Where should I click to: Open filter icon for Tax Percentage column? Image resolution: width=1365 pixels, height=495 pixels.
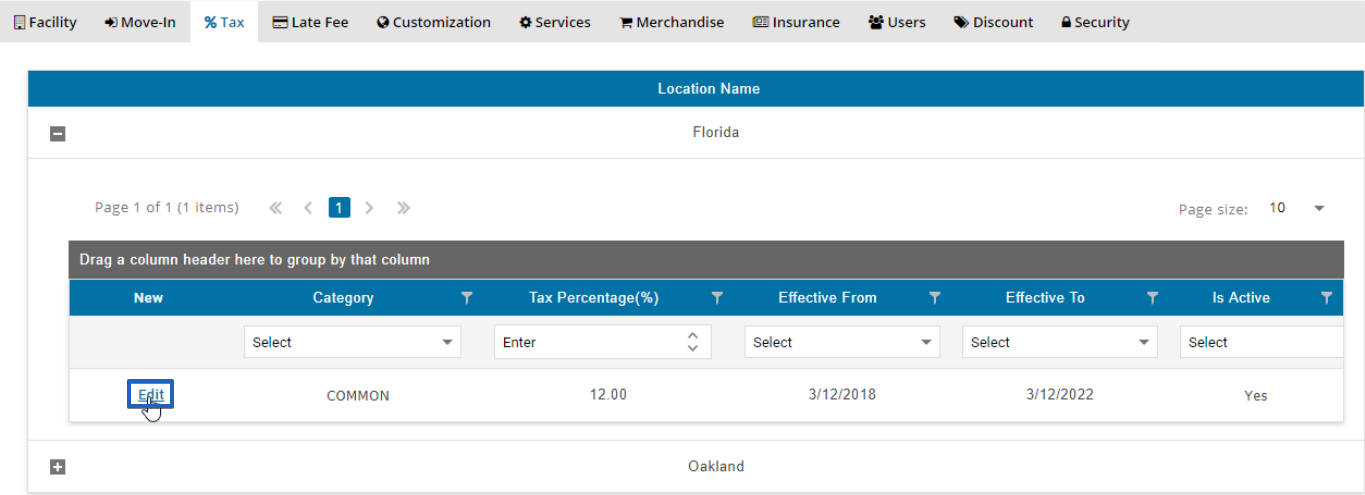716,298
